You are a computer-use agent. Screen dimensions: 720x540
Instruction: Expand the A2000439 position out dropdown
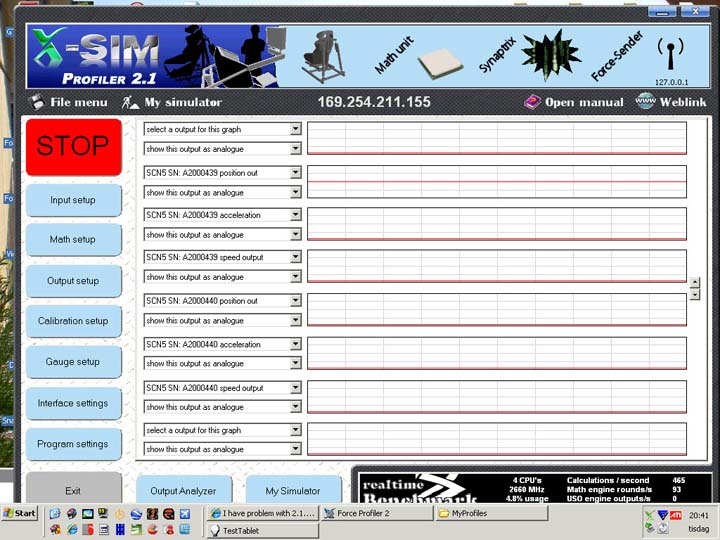pyautogui.click(x=295, y=172)
